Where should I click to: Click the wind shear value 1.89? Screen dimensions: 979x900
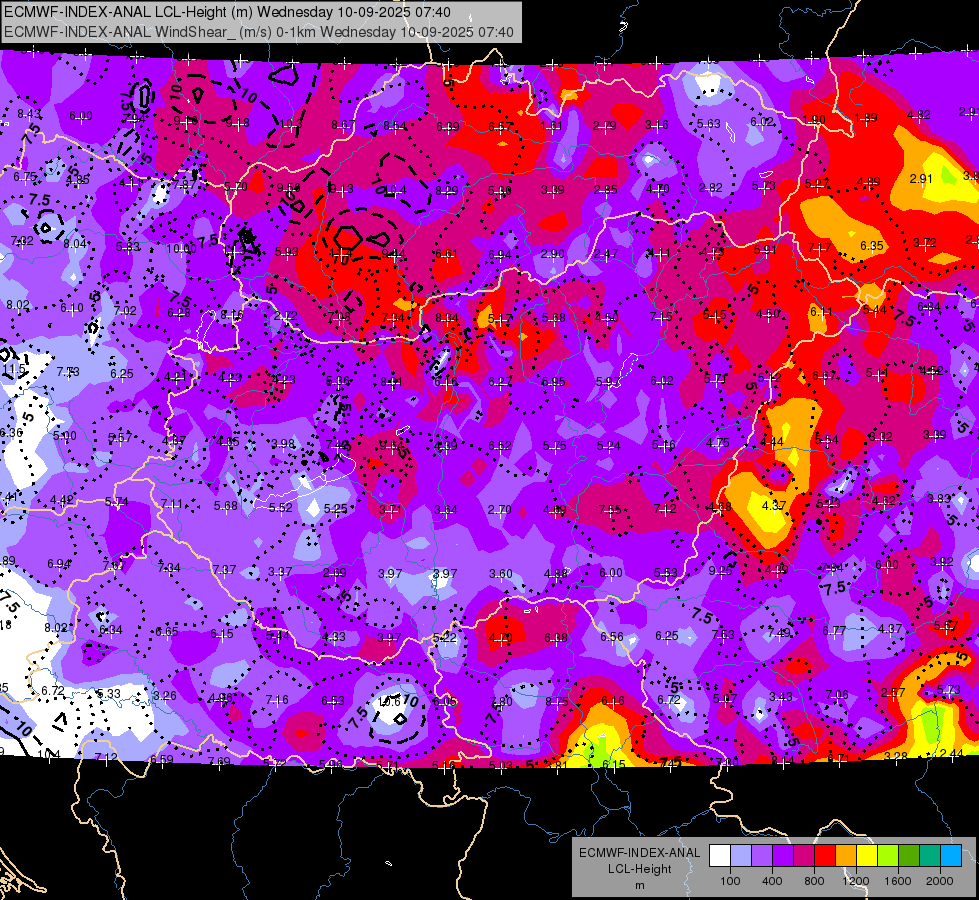point(866,117)
